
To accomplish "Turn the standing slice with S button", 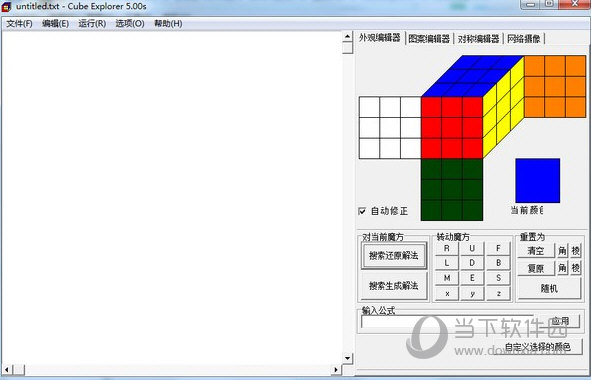I will 498,278.
